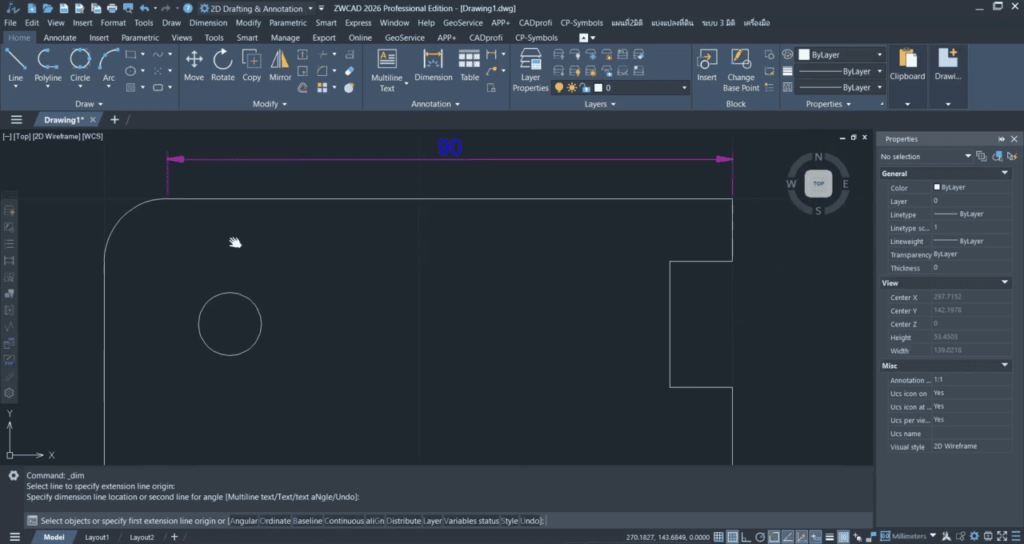This screenshot has height=544, width=1024.
Task: Click the Linetype scale value field
Action: point(974,228)
